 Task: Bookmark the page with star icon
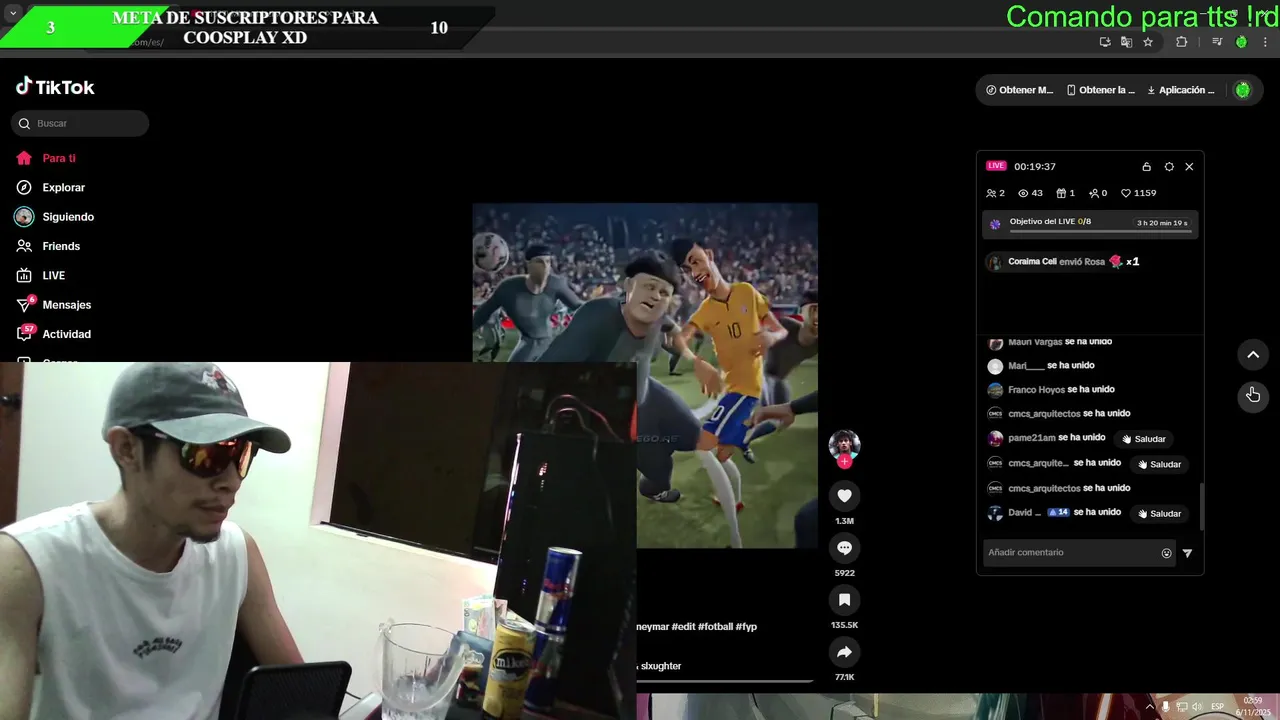pos(1148,42)
